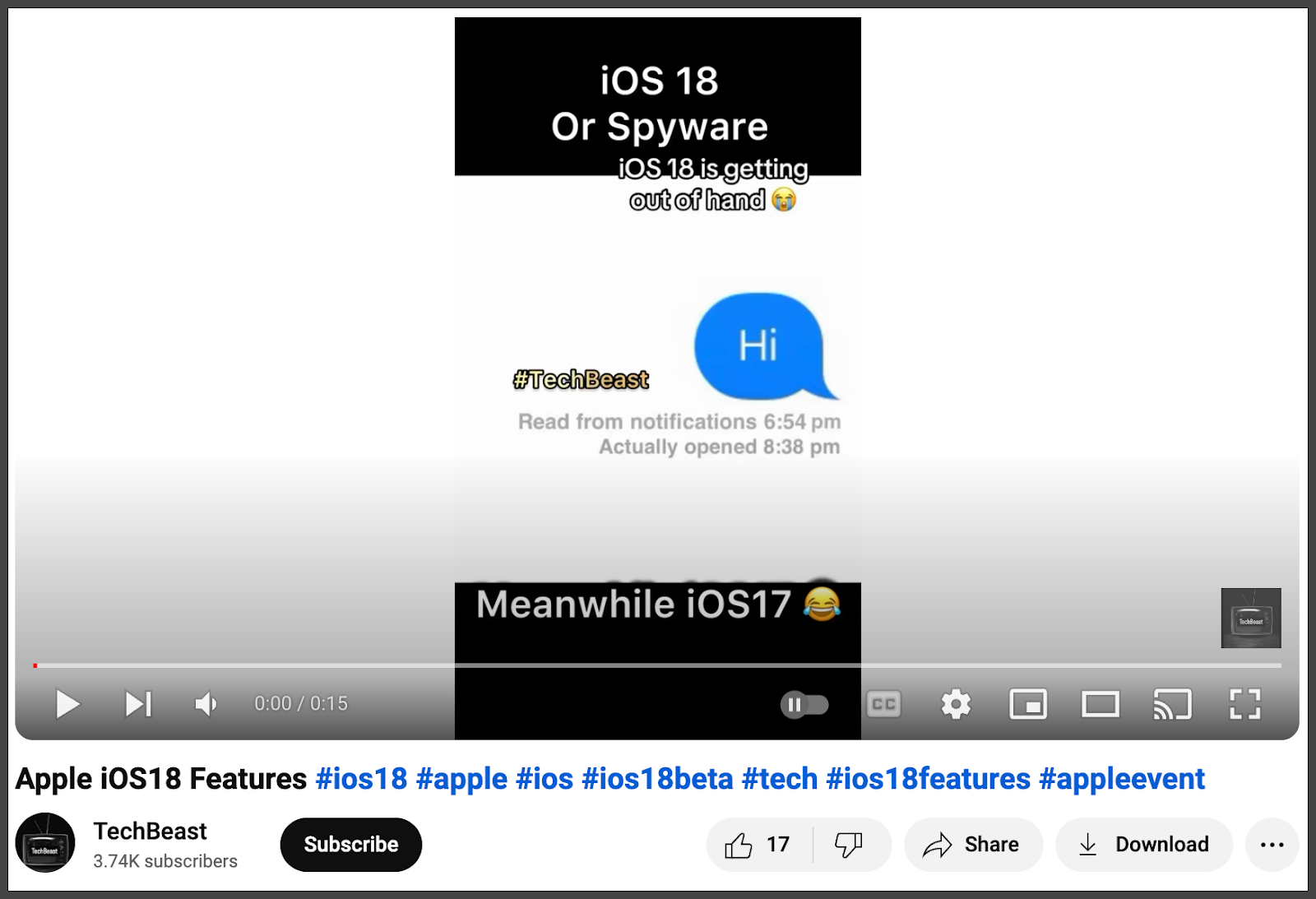The image size is (1316, 899).
Task: Switch to miniplayer mode
Action: tap(1028, 704)
